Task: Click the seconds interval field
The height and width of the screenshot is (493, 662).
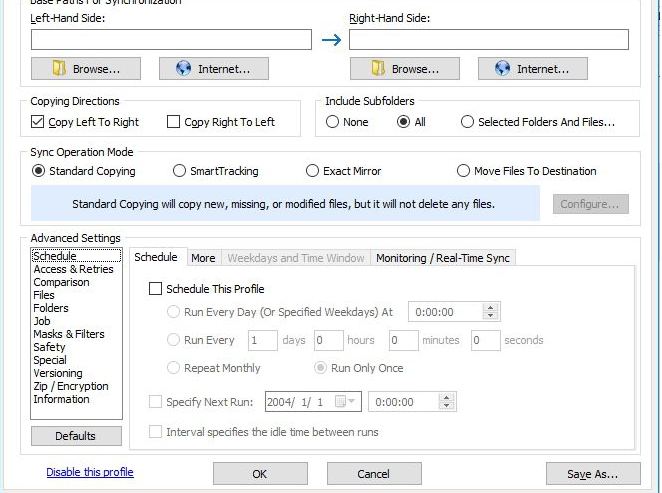Action: [x=486, y=340]
